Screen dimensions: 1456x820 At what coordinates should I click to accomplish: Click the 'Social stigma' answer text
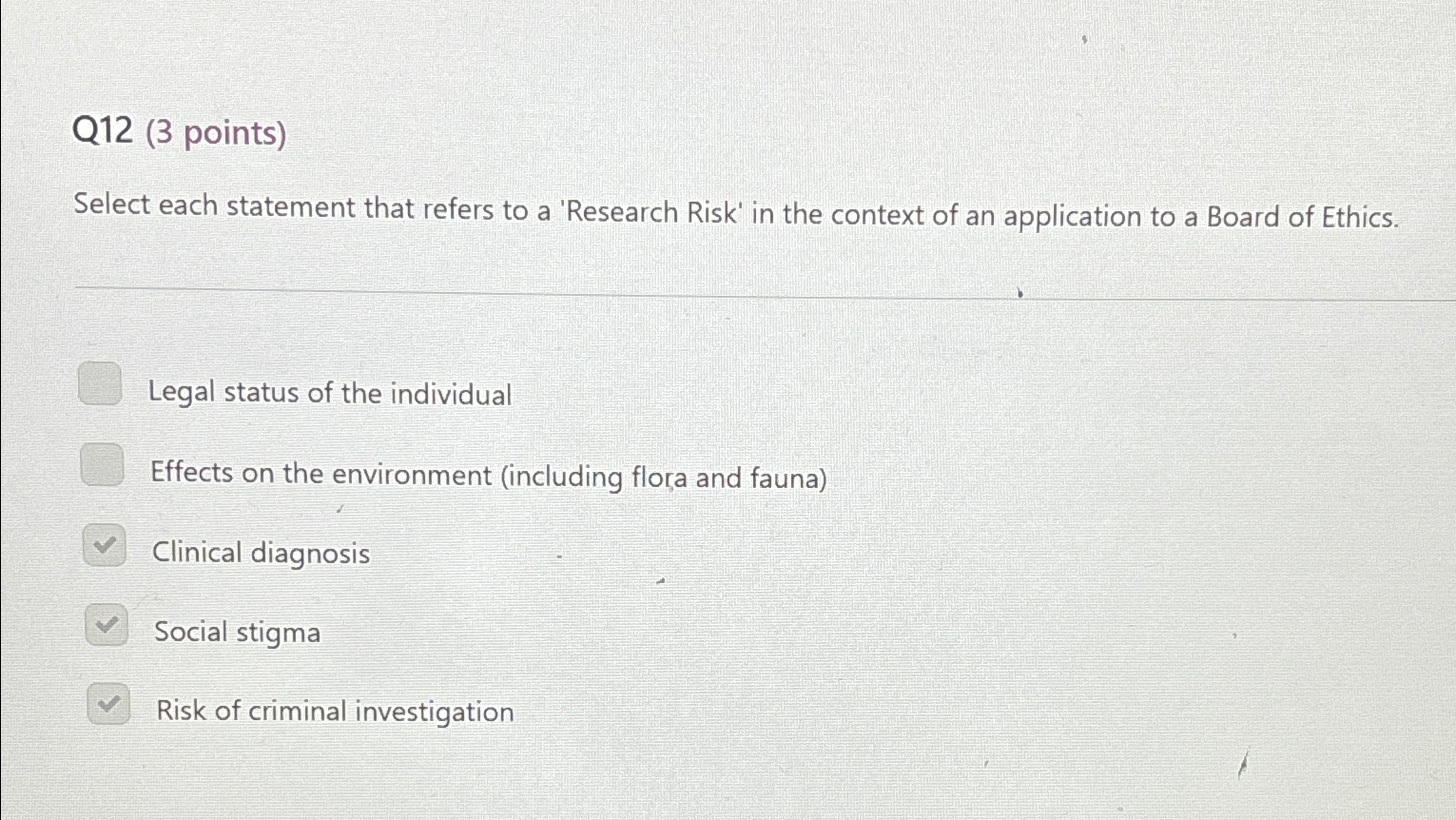pyautogui.click(x=237, y=632)
